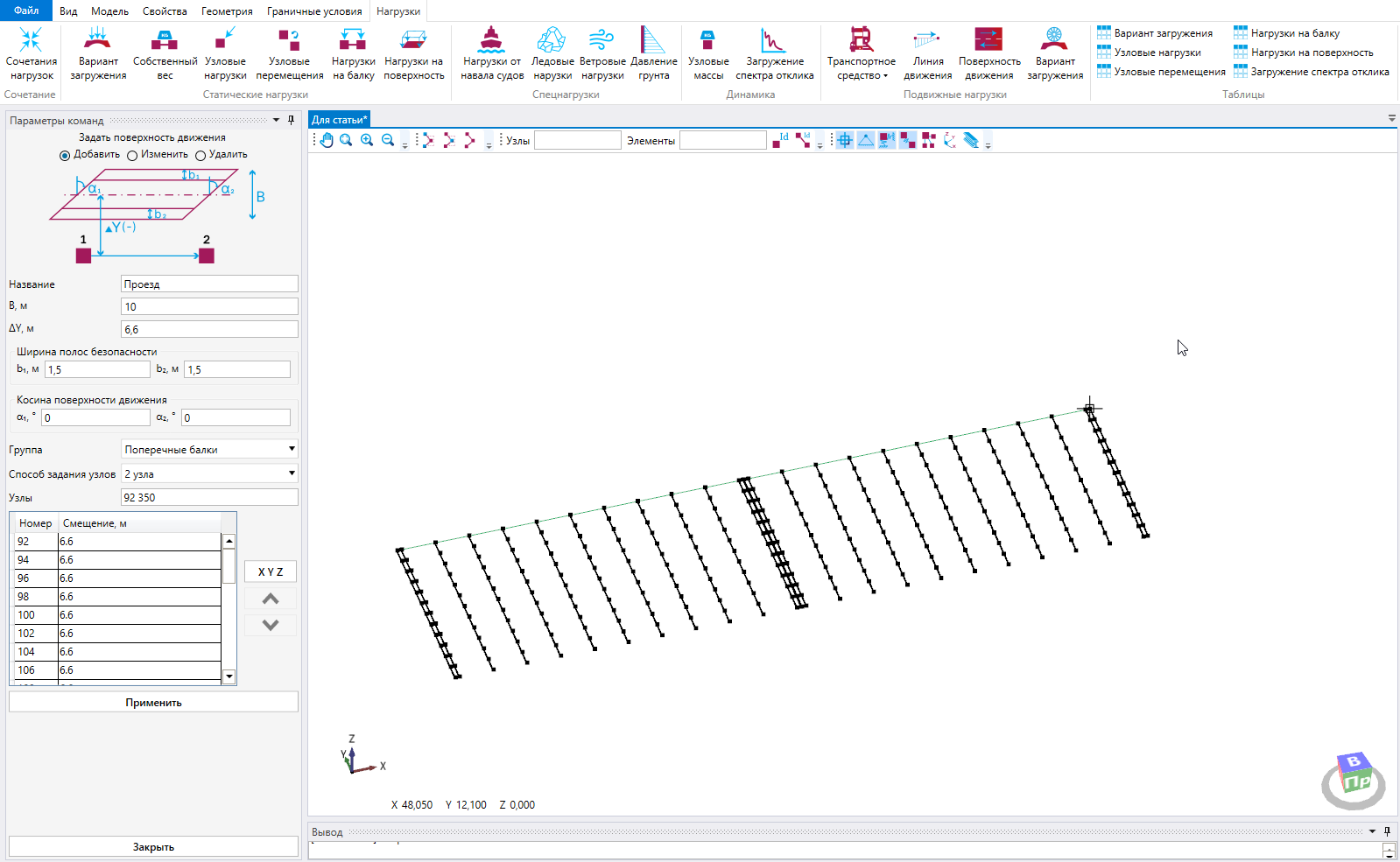1400x862 pixels.
Task: Click the B, м input field
Action: pos(209,306)
